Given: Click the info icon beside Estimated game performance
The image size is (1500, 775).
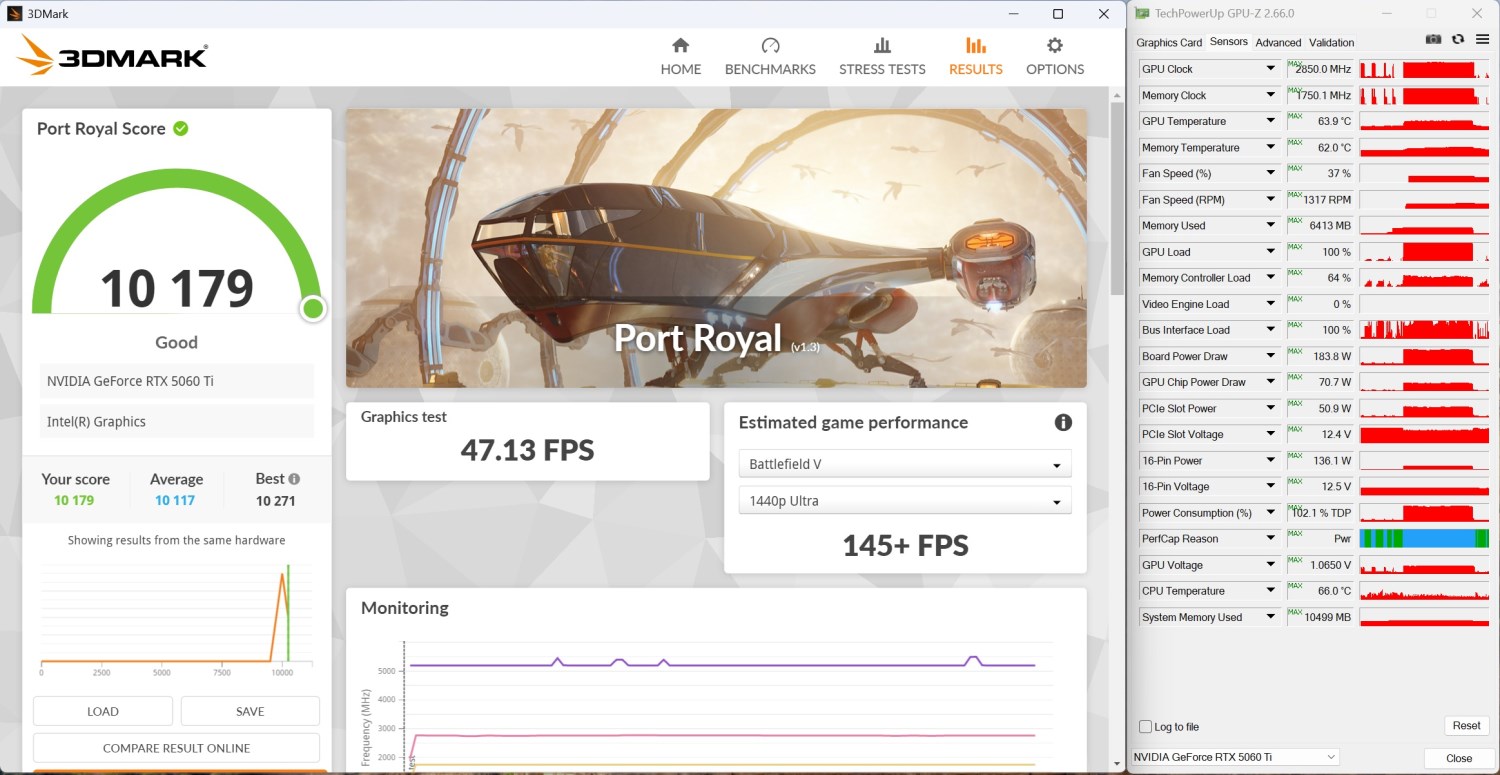Looking at the screenshot, I should [x=1063, y=422].
